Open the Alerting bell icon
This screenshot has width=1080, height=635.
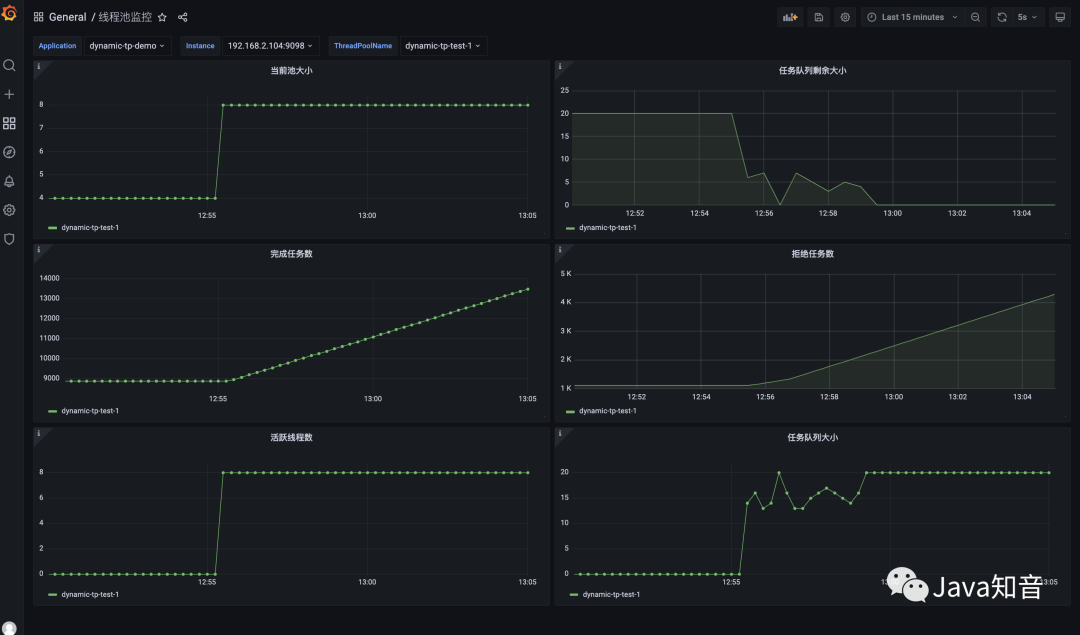(9, 181)
